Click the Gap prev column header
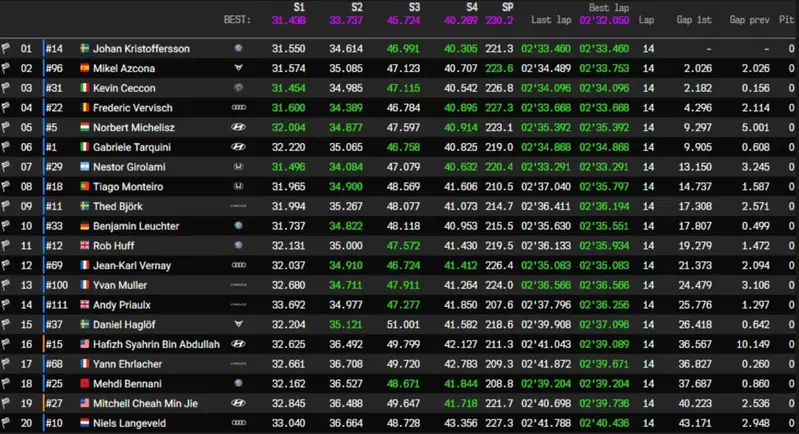Screen dimensions: 799x434 coord(749,20)
